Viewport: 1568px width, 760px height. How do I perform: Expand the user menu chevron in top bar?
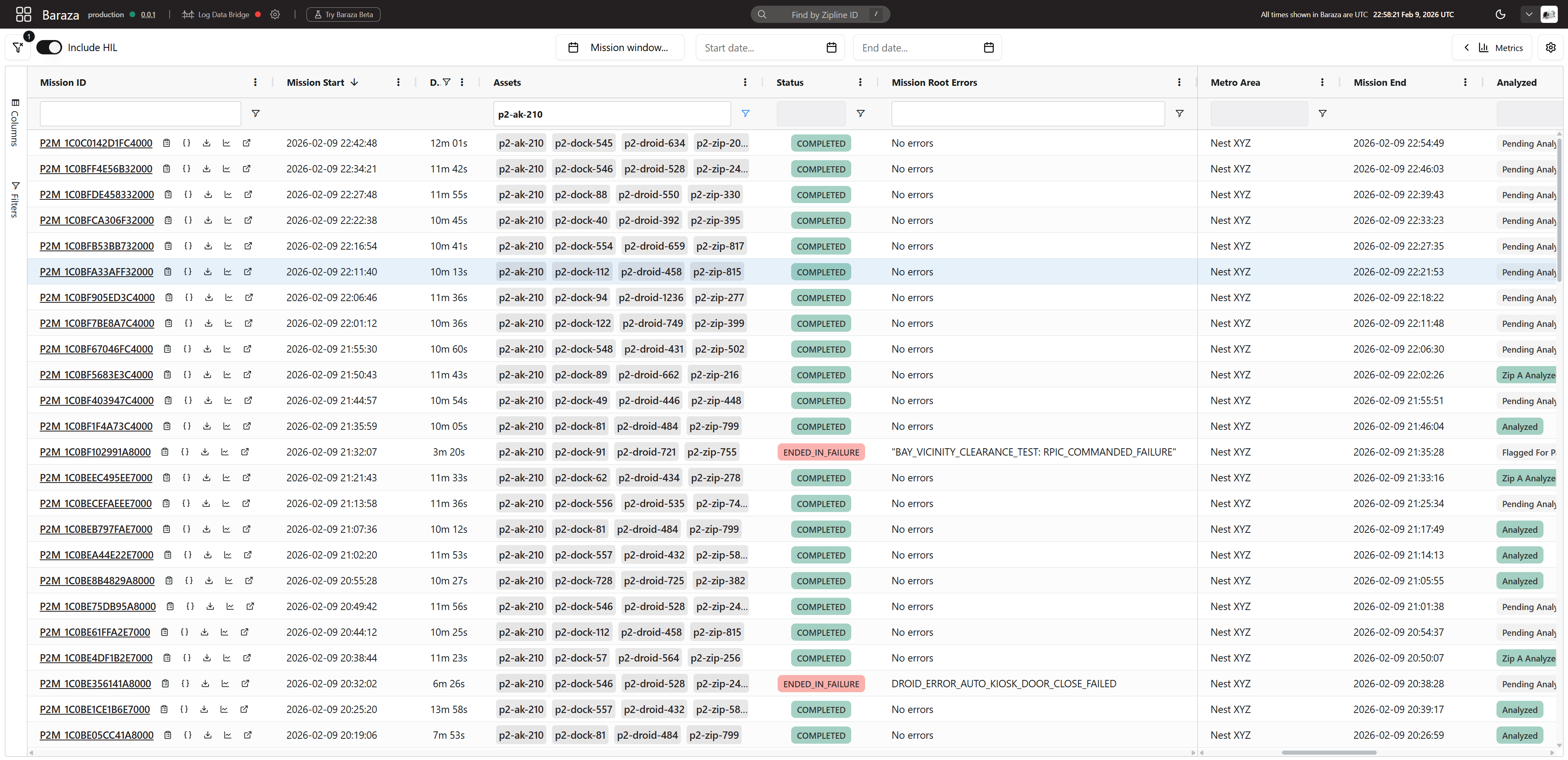(x=1528, y=14)
